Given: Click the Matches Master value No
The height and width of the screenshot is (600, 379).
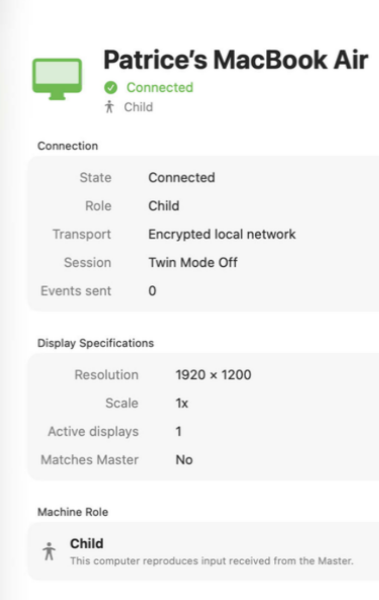Looking at the screenshot, I should tap(184, 460).
